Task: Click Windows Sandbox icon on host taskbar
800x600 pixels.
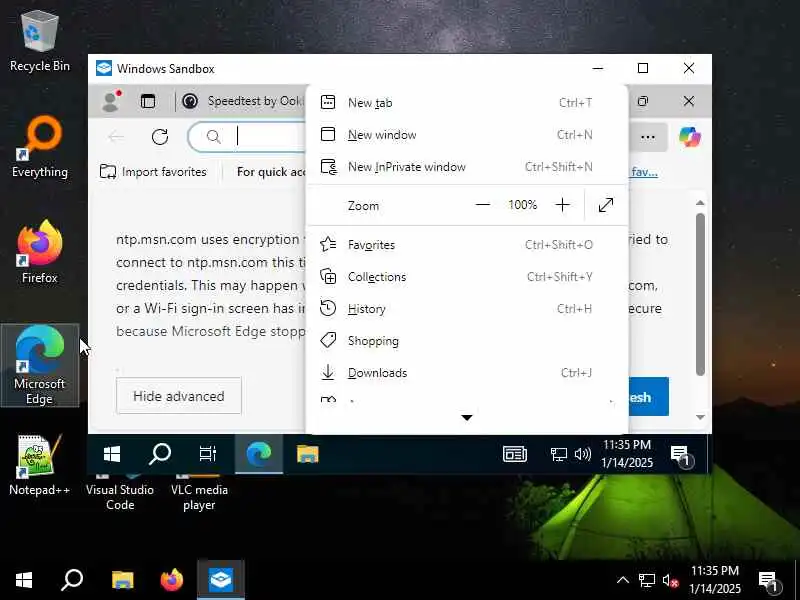Action: (221, 580)
